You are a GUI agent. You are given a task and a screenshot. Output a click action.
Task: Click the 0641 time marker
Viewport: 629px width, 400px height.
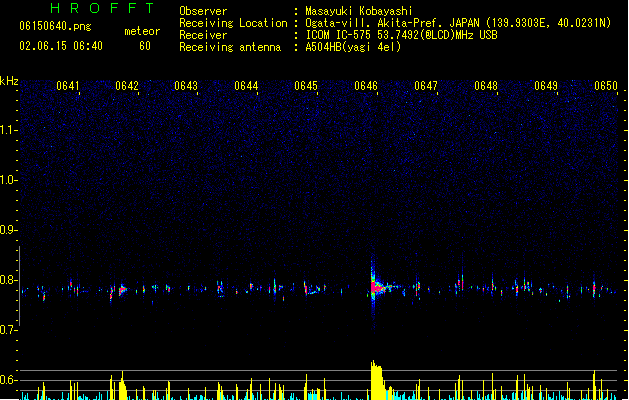click(x=67, y=86)
